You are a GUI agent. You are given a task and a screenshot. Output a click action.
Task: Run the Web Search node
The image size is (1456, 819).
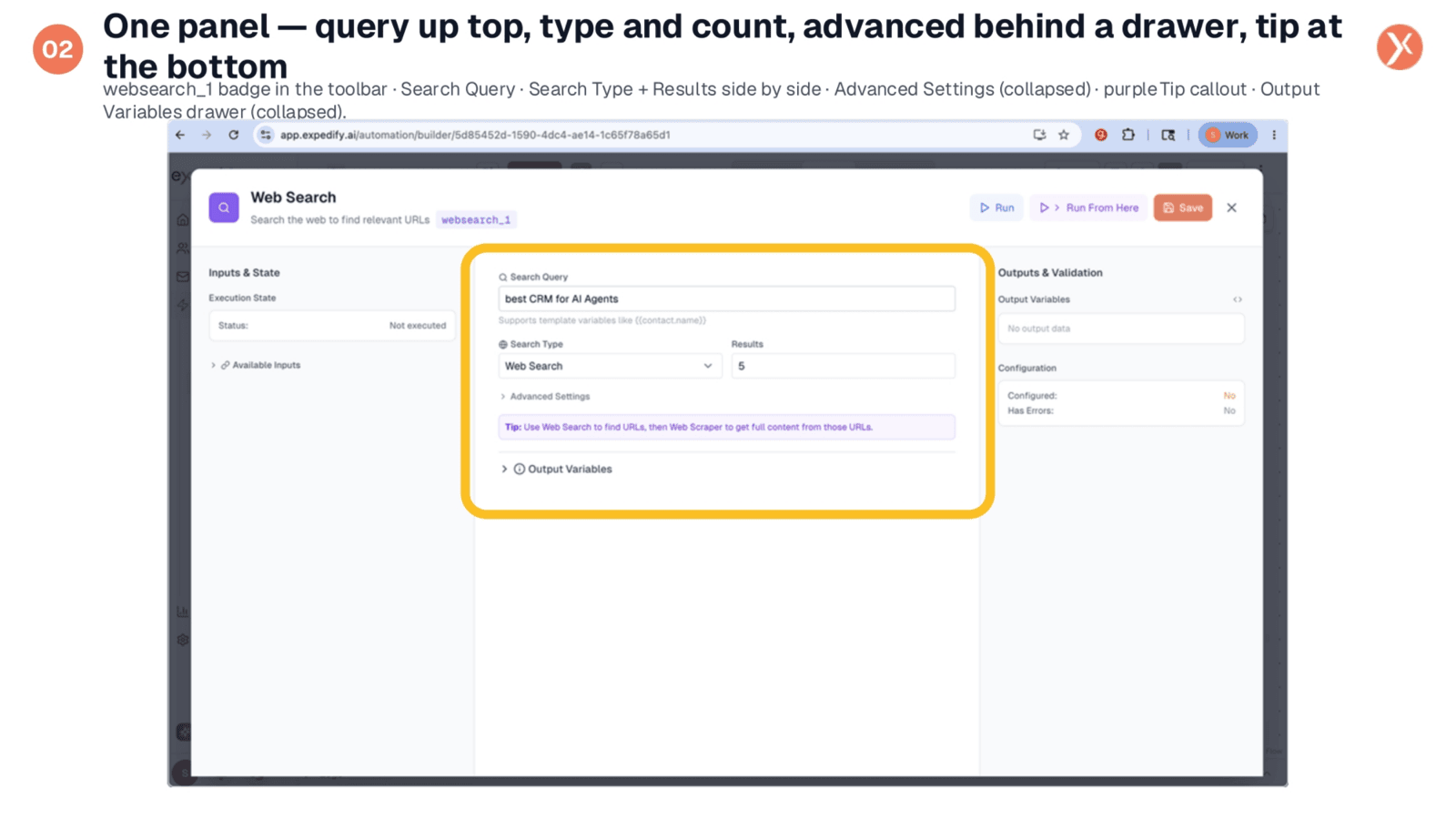(996, 207)
